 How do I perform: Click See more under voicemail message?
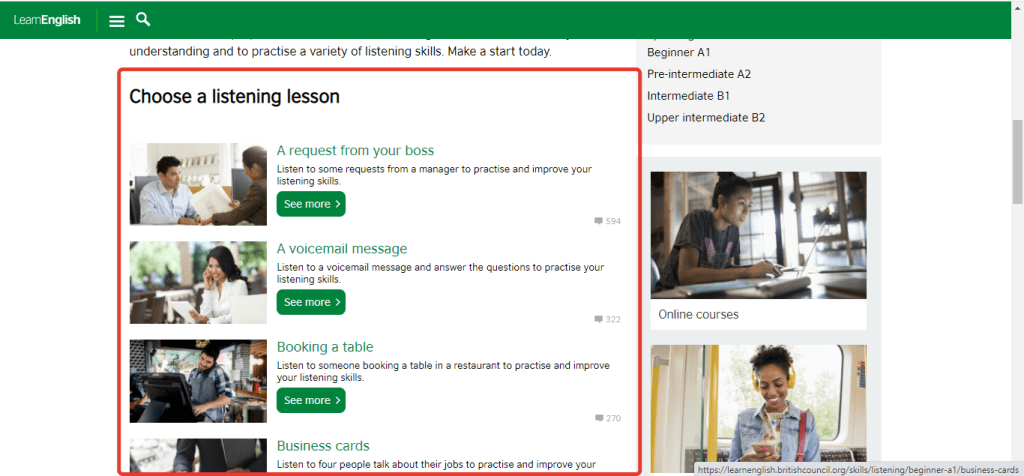tap(311, 302)
